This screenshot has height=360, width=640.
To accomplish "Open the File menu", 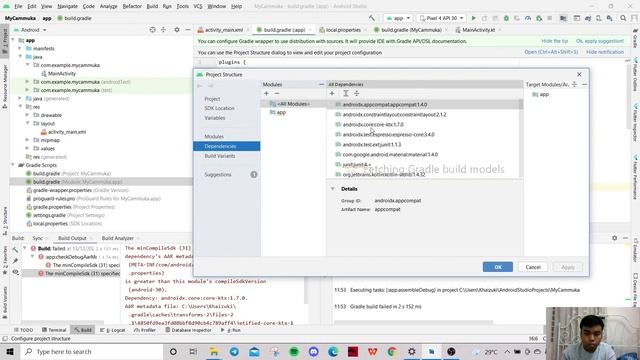I will (x=18, y=6).
